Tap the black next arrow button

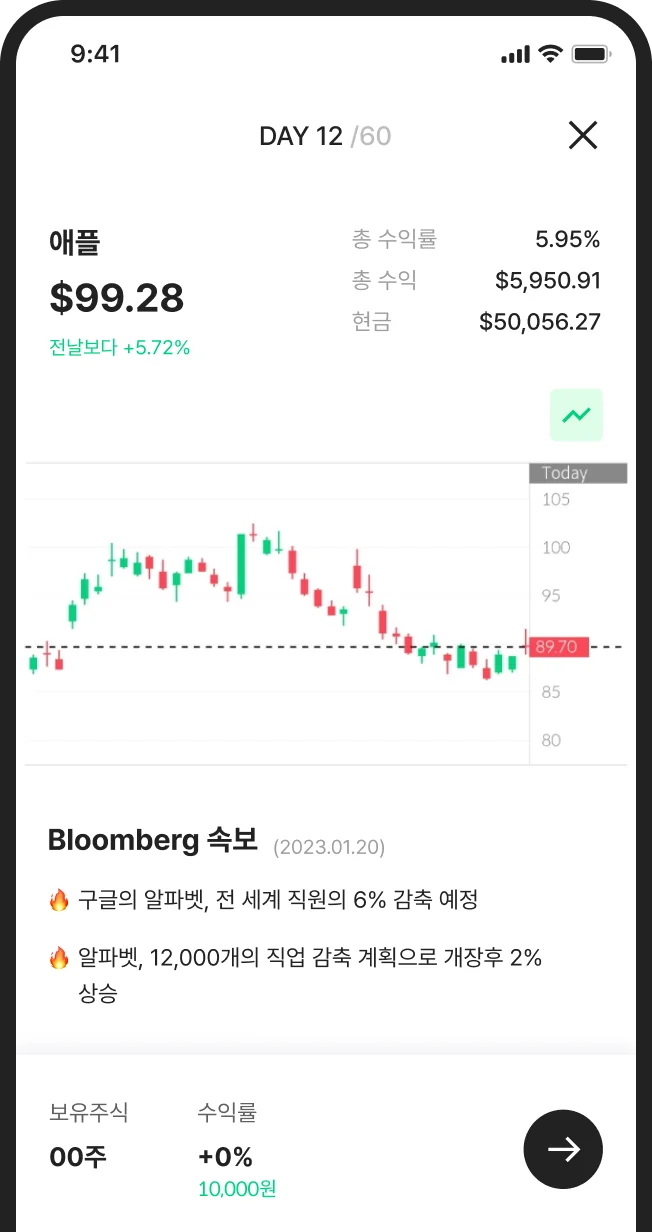pos(563,1150)
